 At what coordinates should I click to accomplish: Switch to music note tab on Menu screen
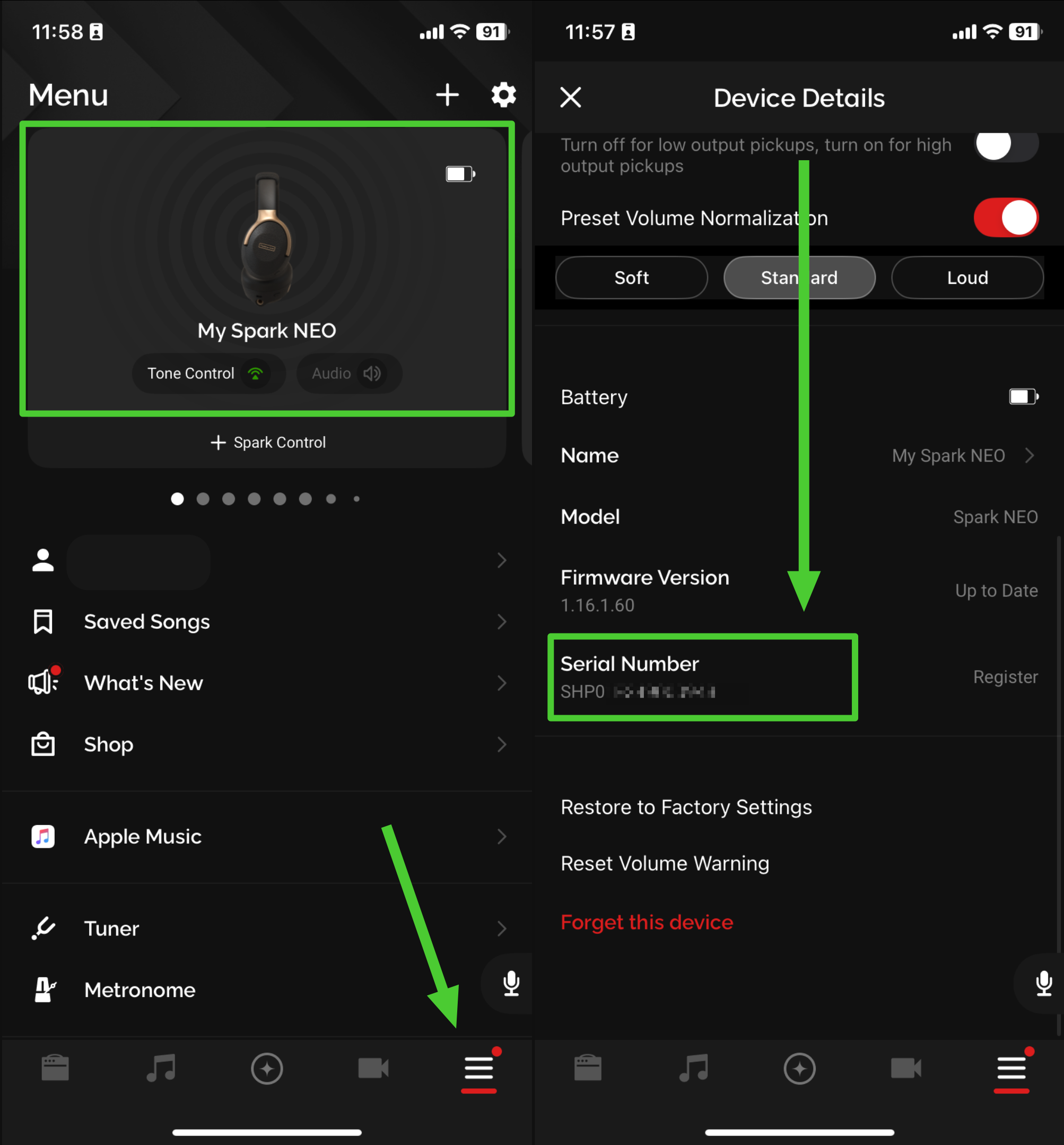pos(161,1069)
